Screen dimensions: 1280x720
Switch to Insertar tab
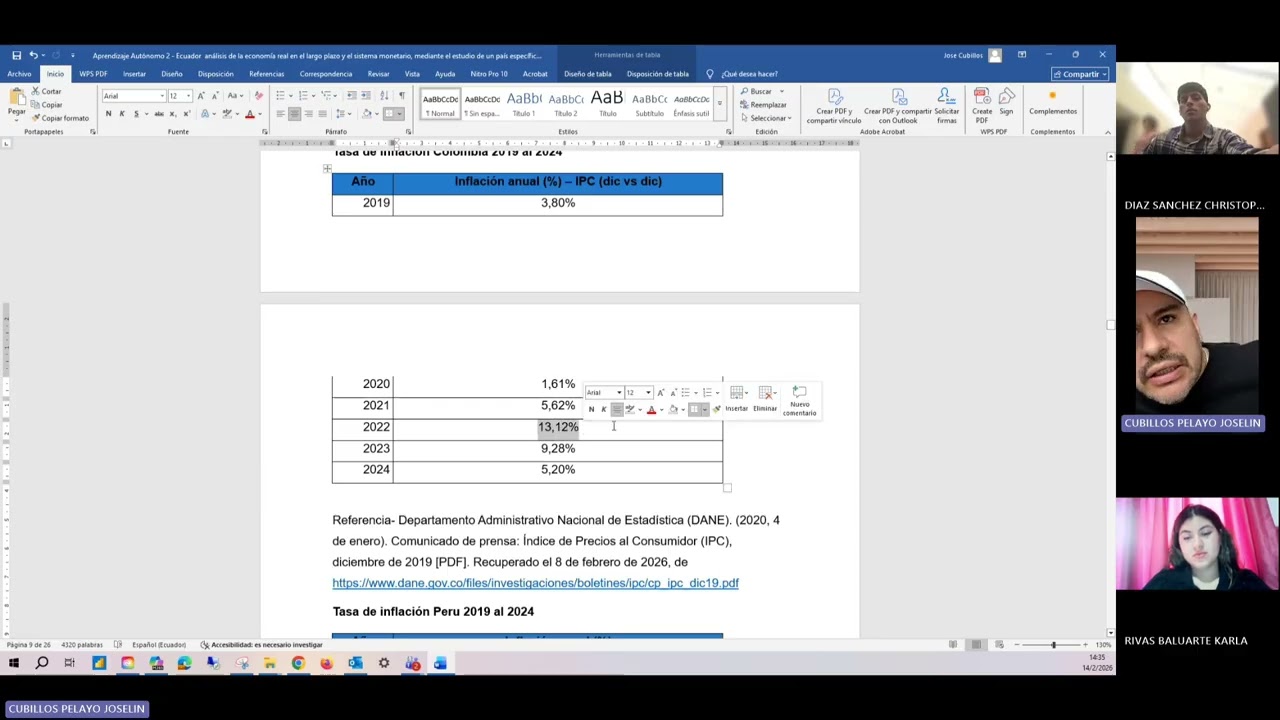pos(134,74)
